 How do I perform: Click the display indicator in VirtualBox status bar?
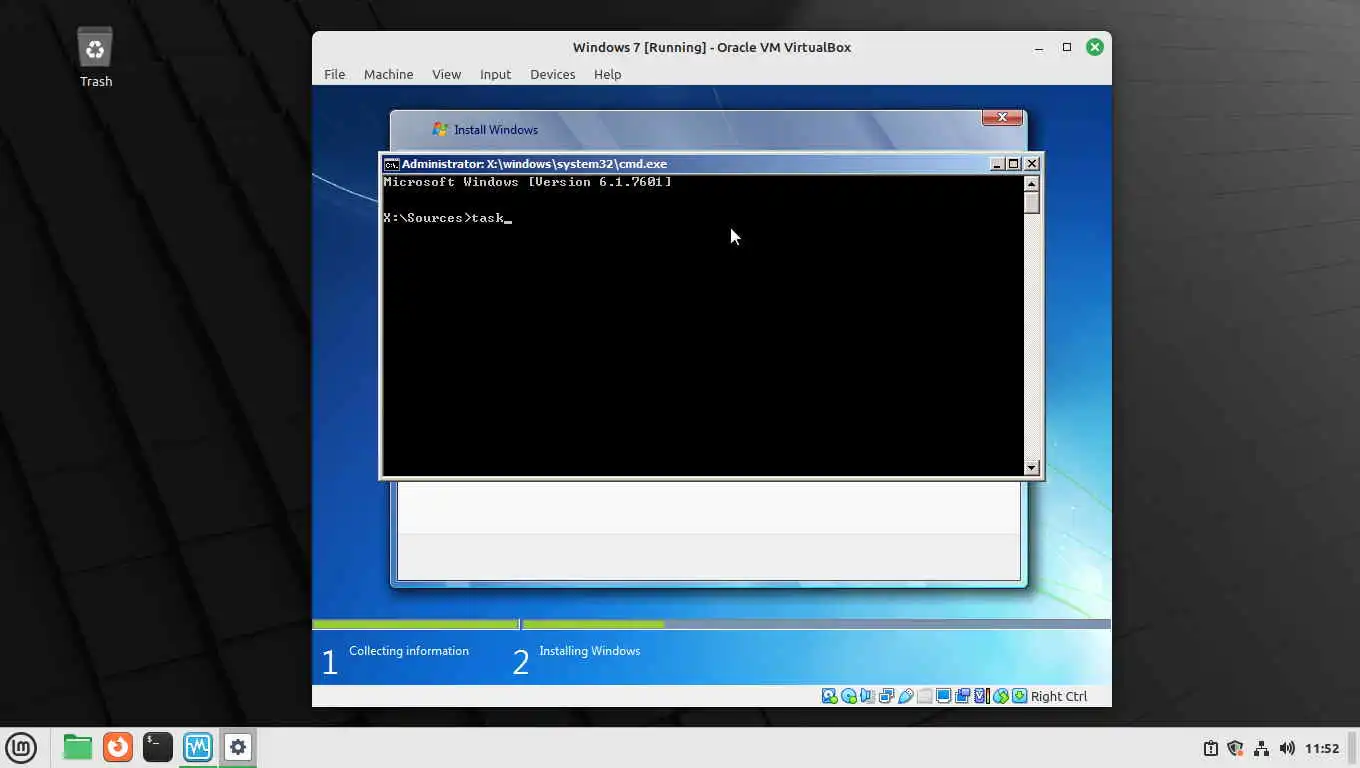[x=944, y=696]
